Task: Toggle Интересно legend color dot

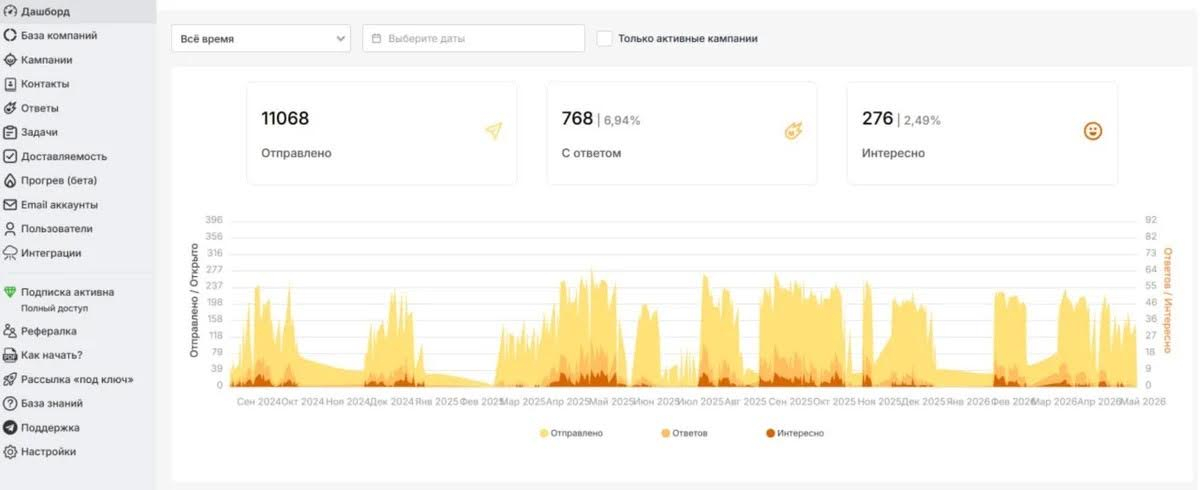Action: [x=770, y=433]
